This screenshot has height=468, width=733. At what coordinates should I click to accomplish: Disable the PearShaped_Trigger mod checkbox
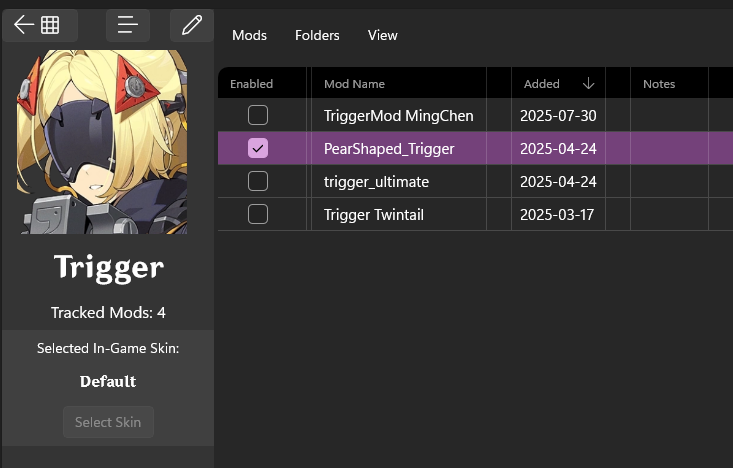pos(258,148)
